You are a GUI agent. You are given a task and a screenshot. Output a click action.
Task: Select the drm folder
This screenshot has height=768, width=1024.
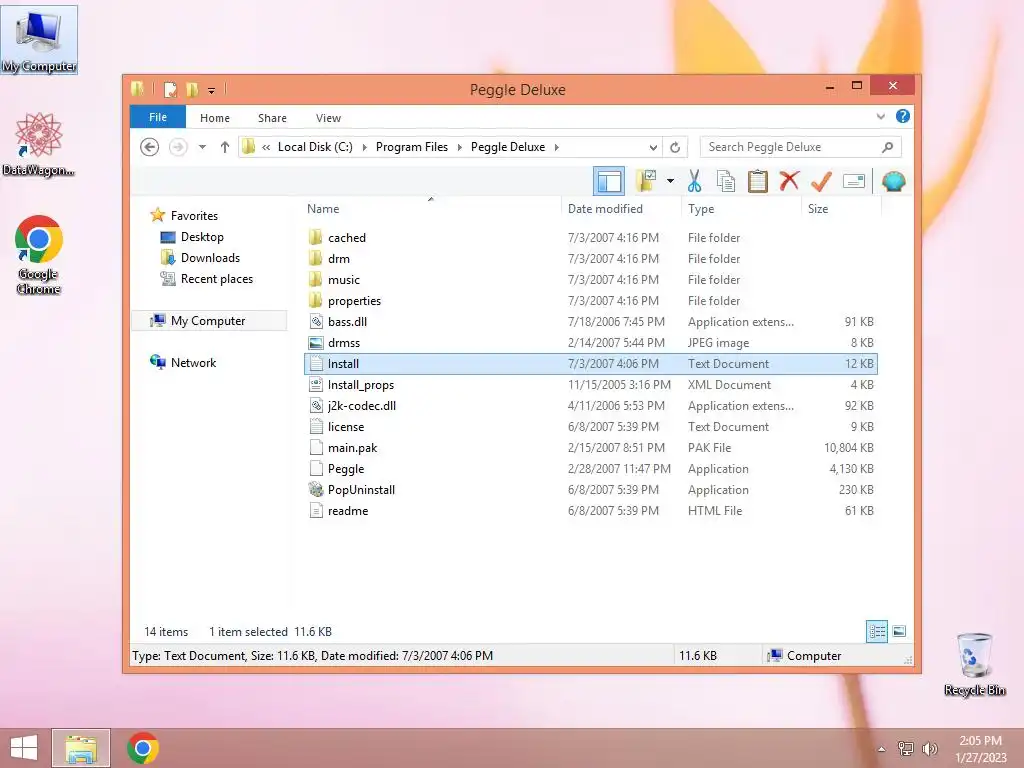[x=590, y=259]
